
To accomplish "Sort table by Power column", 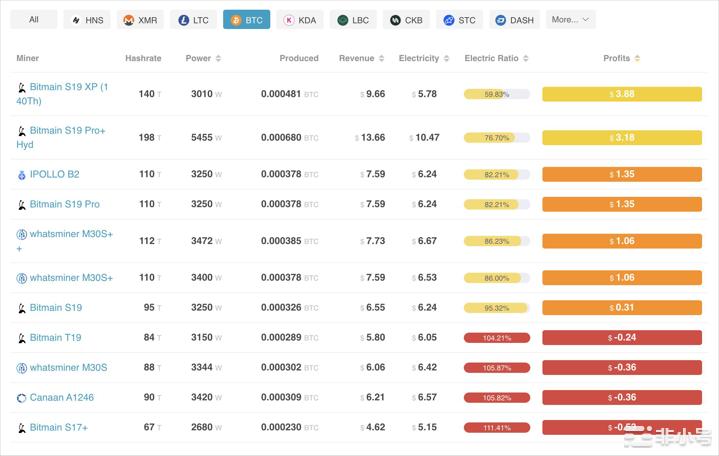I will (x=198, y=58).
